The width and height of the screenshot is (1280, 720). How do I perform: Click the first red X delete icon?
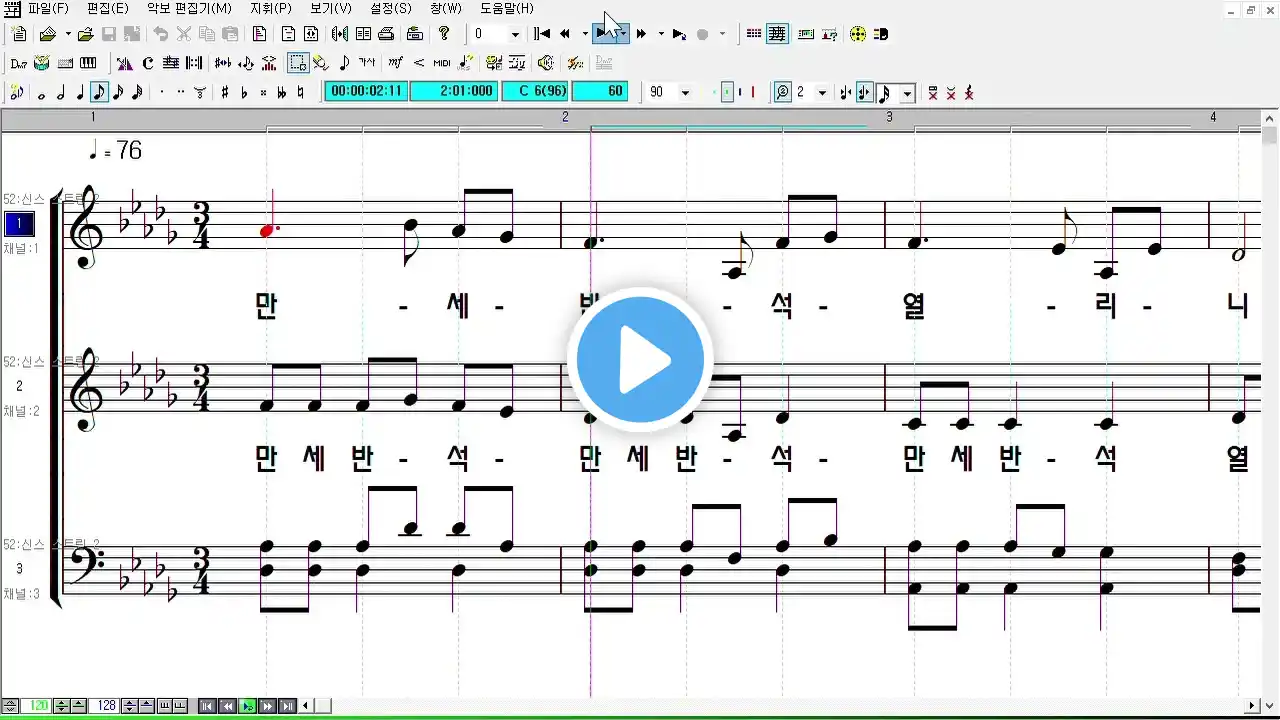pos(933,93)
